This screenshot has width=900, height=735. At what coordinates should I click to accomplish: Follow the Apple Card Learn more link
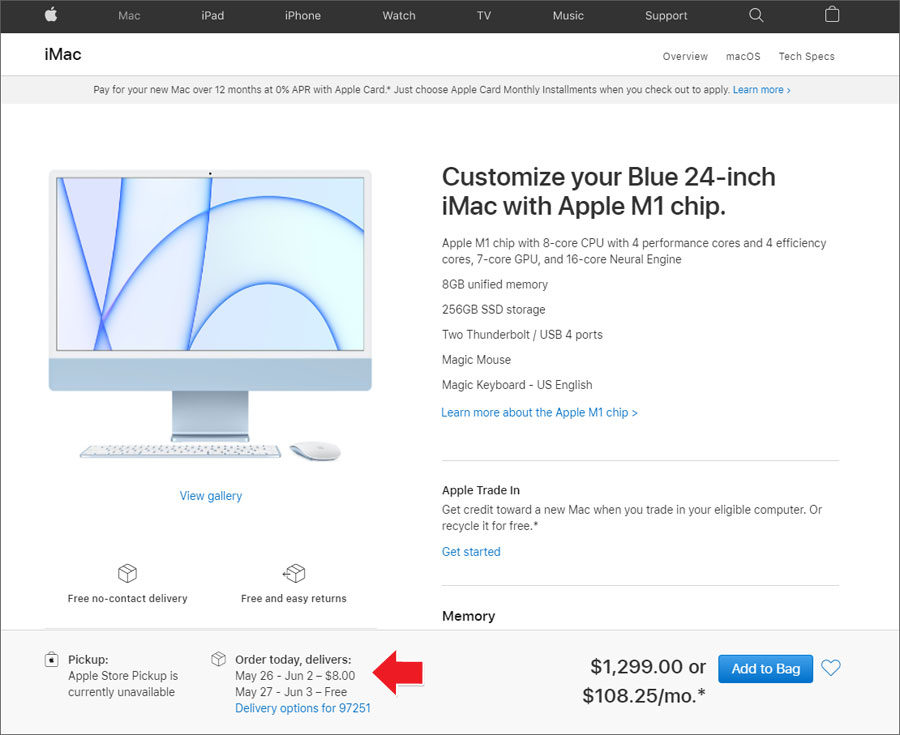click(x=761, y=90)
